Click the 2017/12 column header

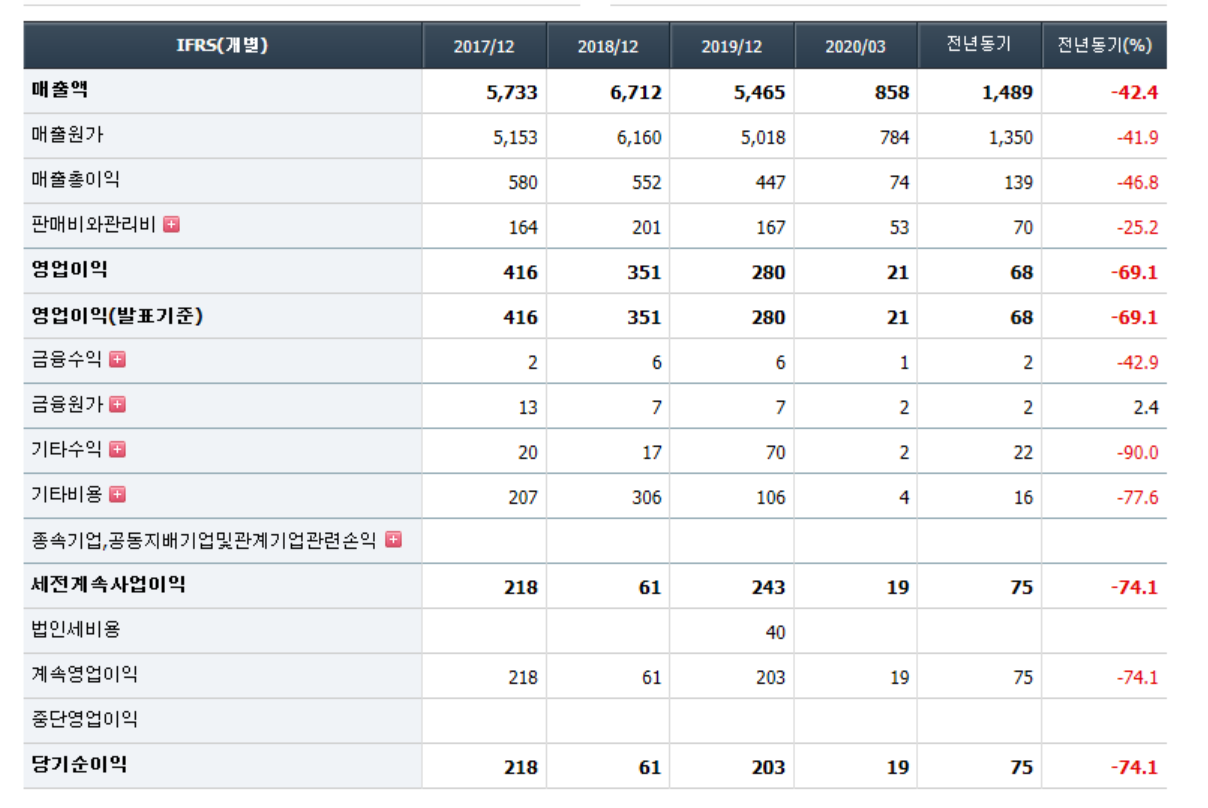coord(484,47)
